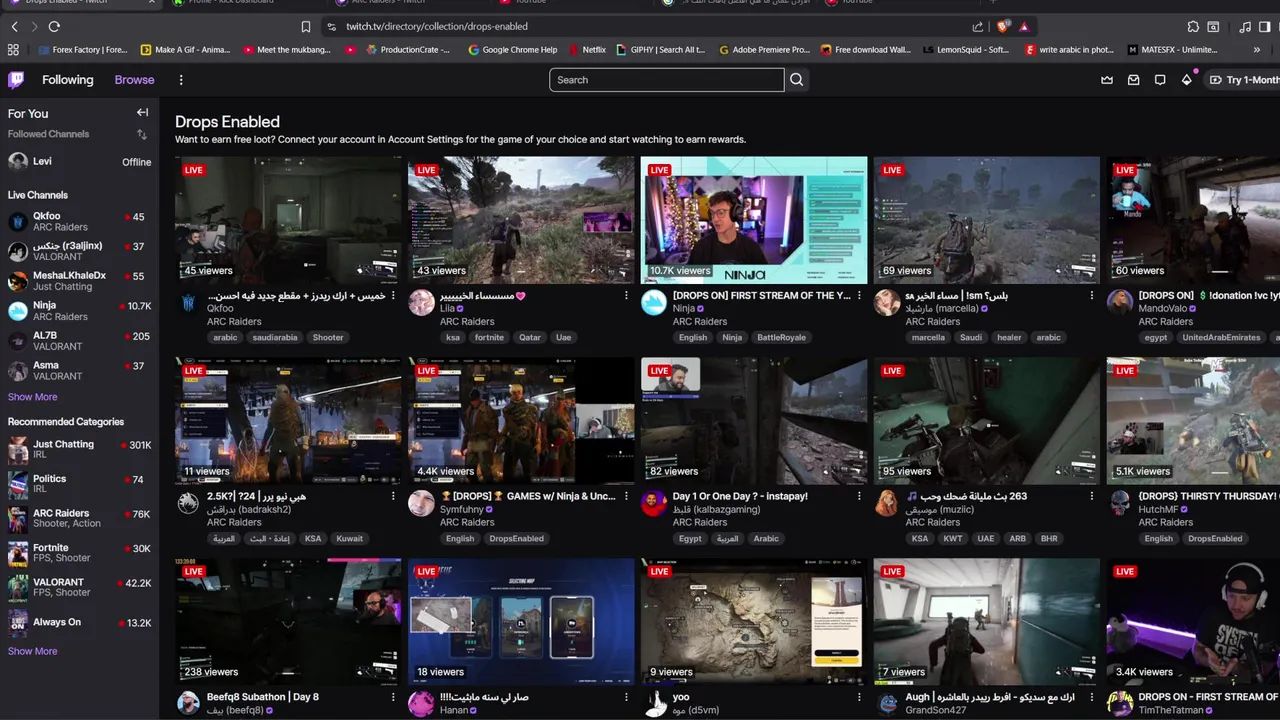Open options menu for Lila's stream card
Screen dimensions: 1280x720
click(626, 296)
